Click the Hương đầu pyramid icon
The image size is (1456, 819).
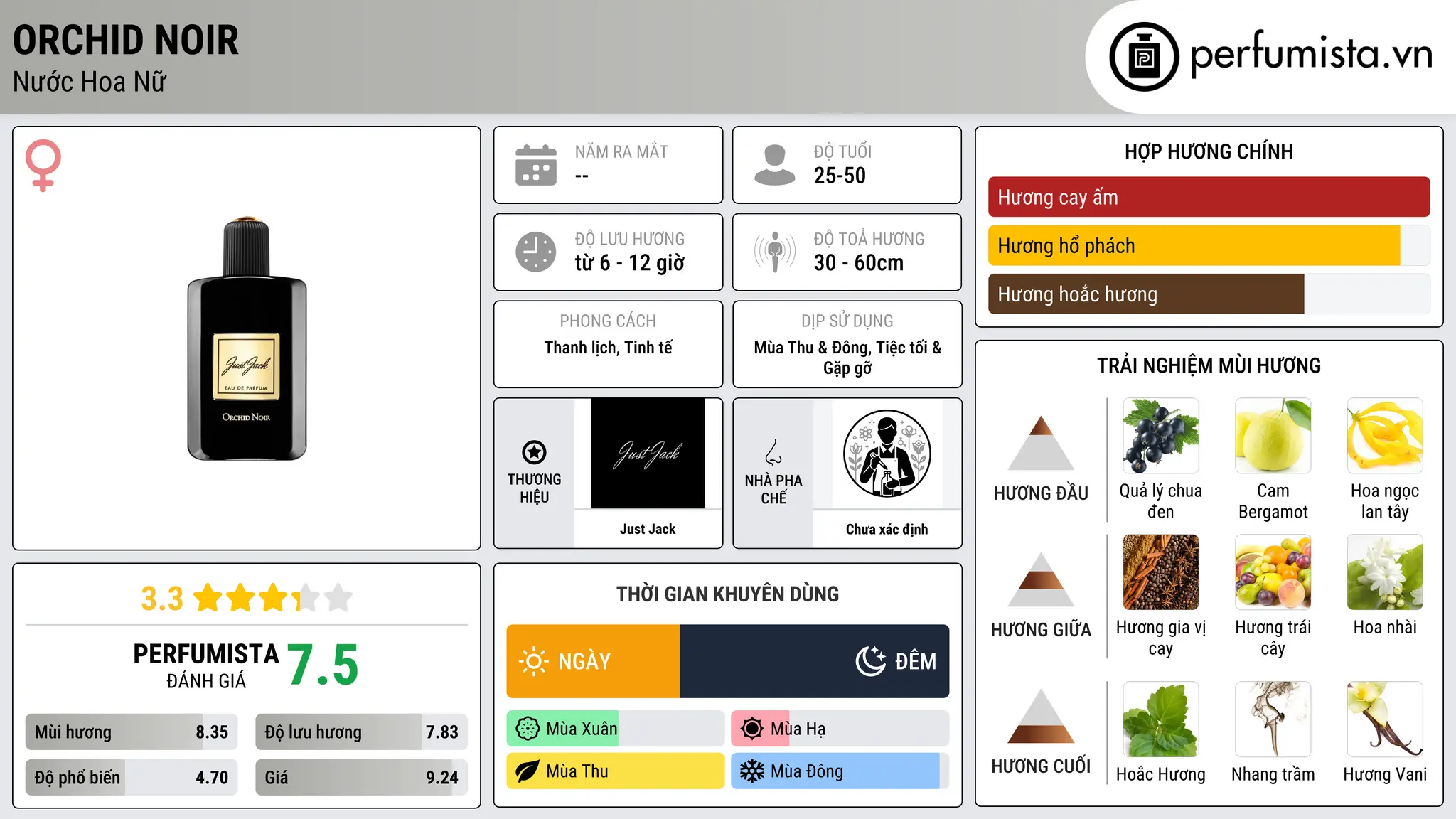click(1041, 443)
